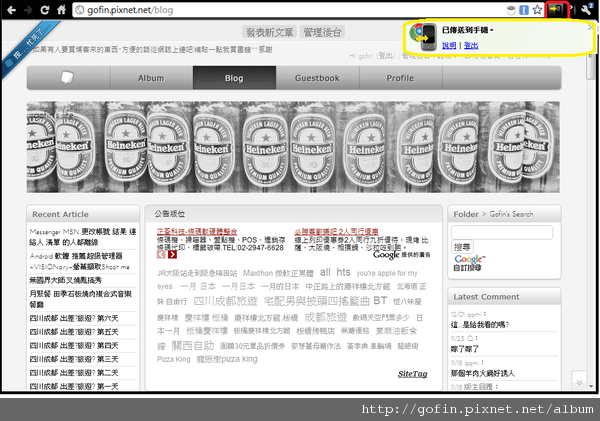Switch to the Album tab

point(151,78)
